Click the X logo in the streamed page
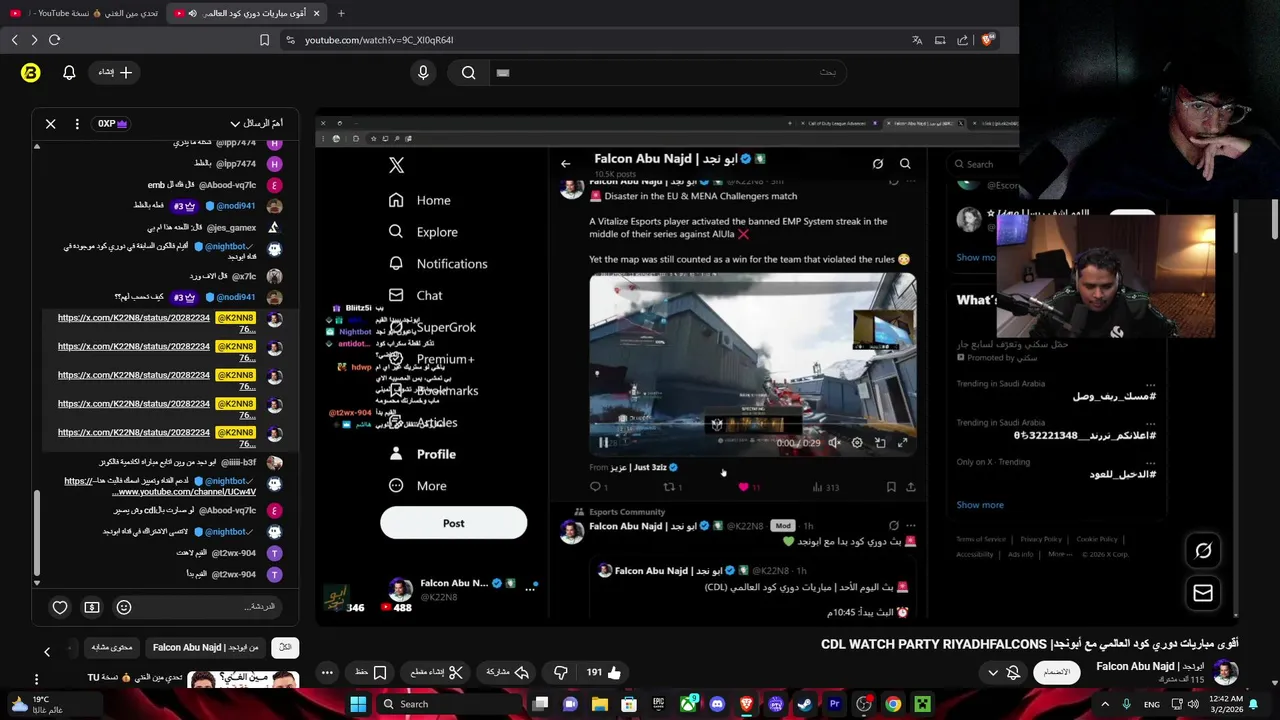1280x720 pixels. [x=396, y=166]
